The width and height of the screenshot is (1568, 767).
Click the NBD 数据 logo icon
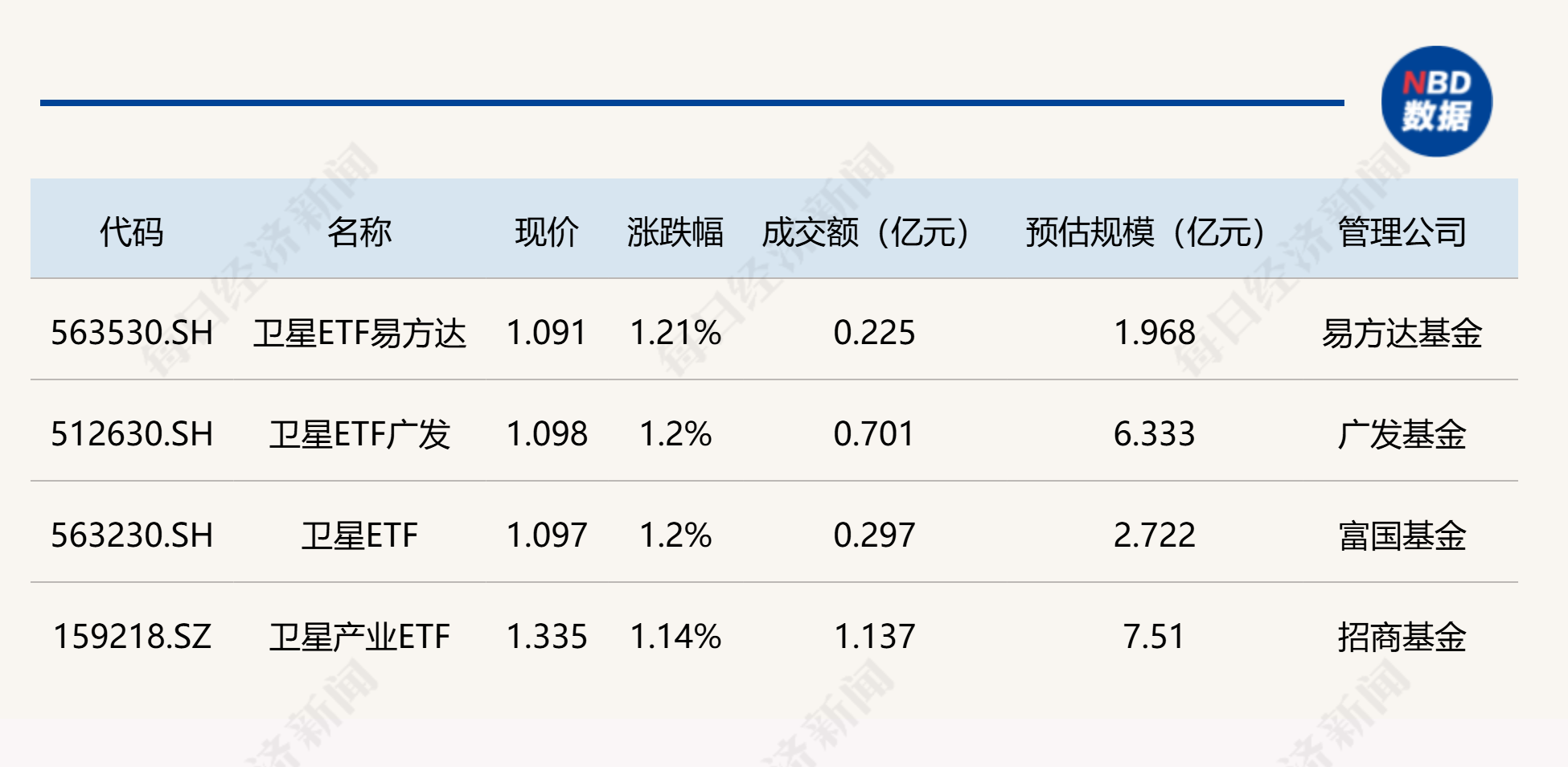[1436, 101]
